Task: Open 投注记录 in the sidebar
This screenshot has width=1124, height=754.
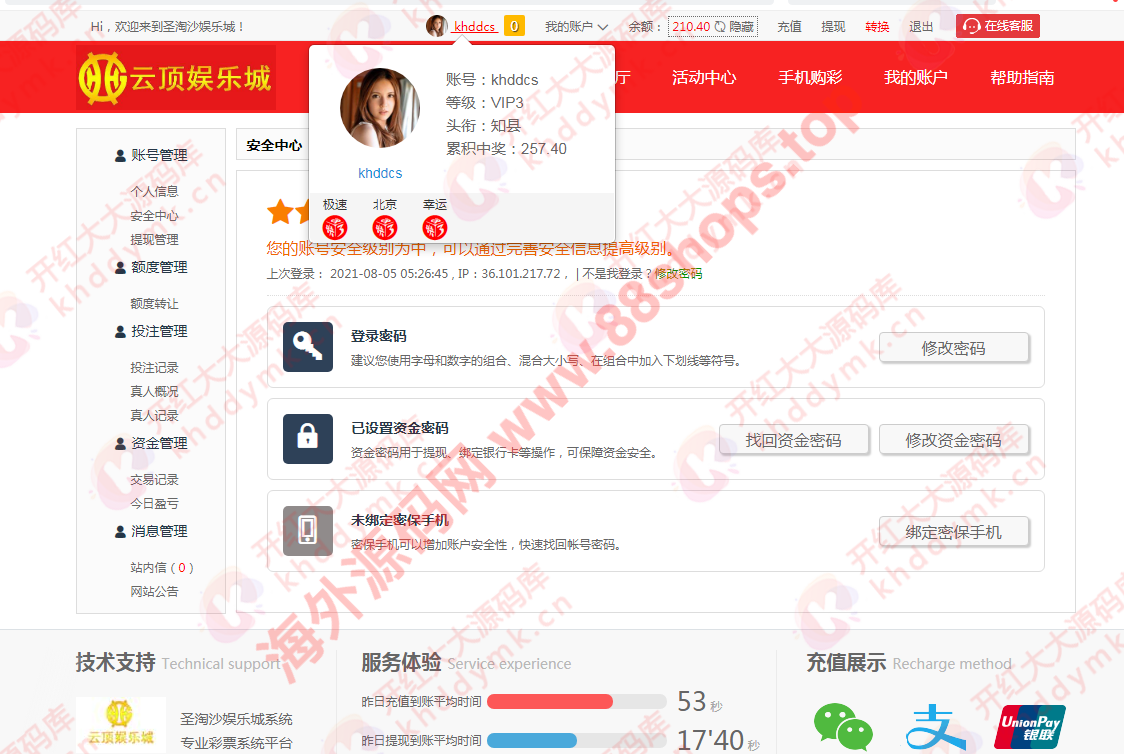Action: 154,368
